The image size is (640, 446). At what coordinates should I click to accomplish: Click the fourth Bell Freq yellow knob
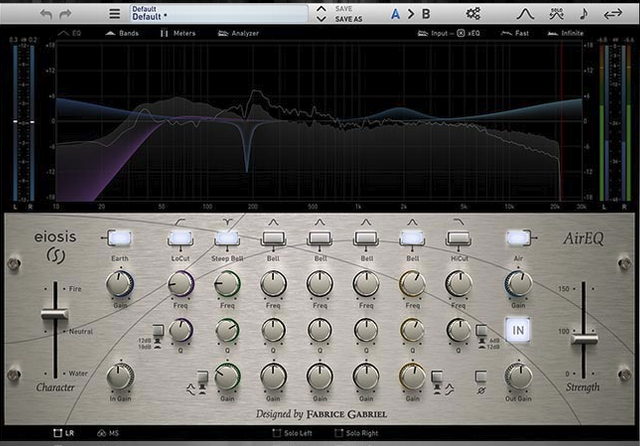pos(412,284)
